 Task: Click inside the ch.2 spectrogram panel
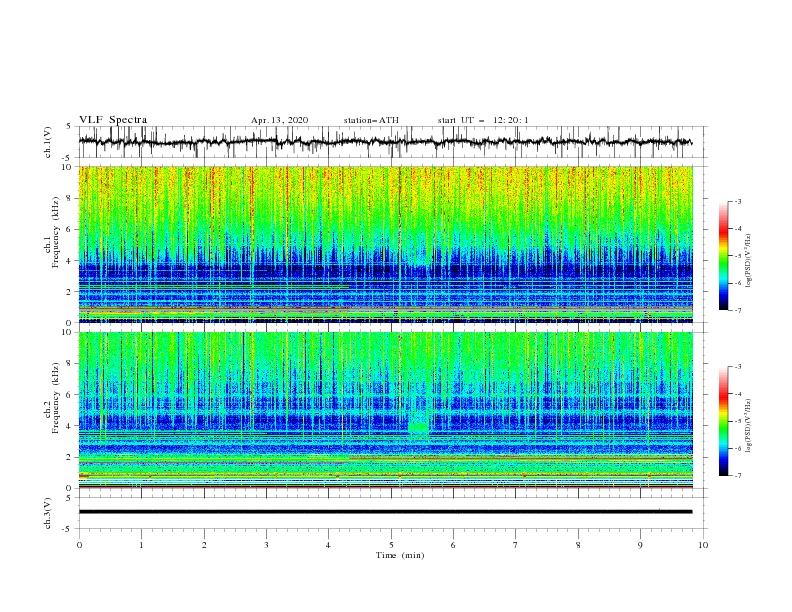point(385,410)
